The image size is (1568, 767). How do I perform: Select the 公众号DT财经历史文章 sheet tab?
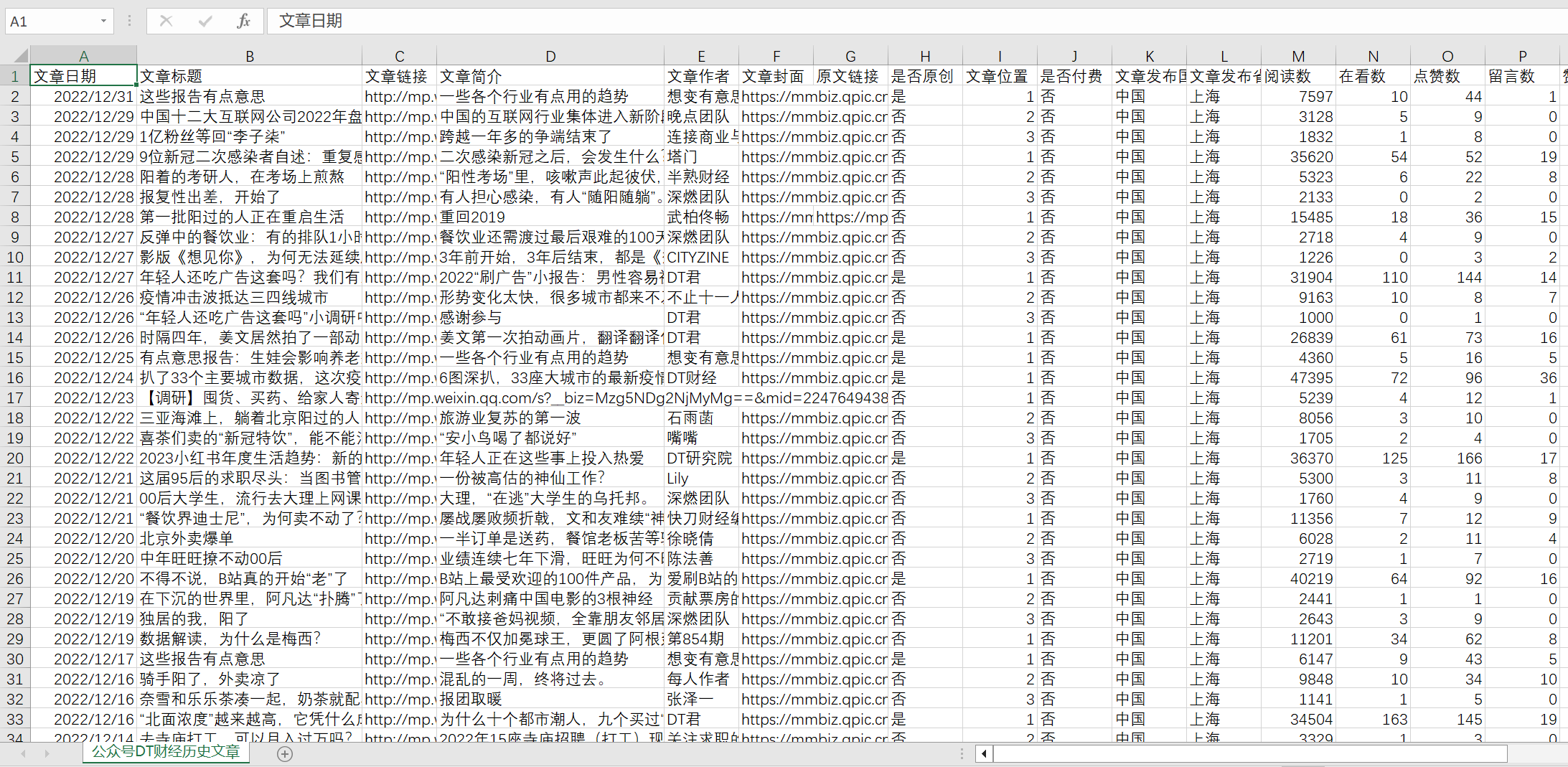pyautogui.click(x=166, y=752)
